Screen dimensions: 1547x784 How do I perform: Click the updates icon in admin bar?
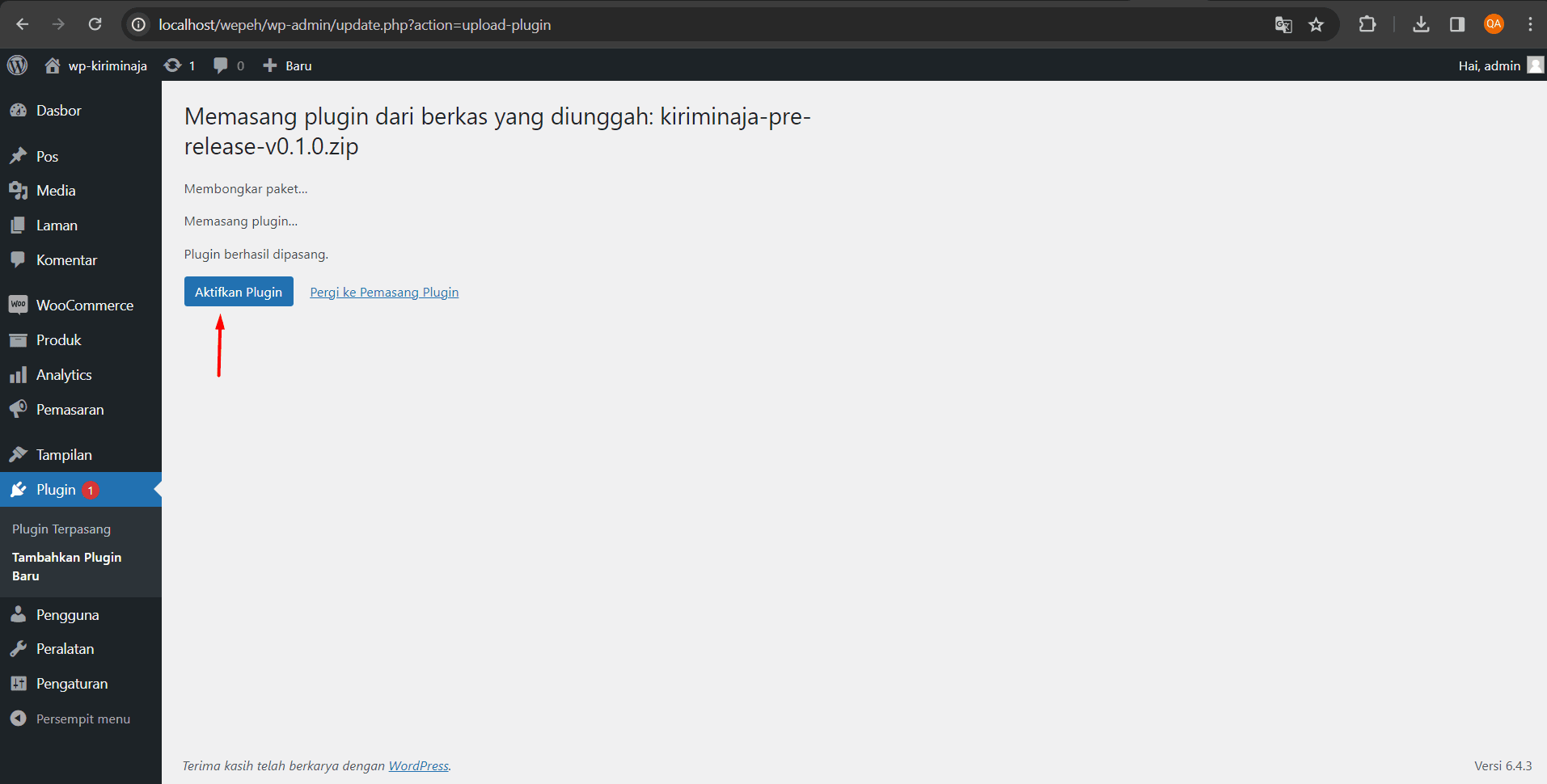(172, 65)
